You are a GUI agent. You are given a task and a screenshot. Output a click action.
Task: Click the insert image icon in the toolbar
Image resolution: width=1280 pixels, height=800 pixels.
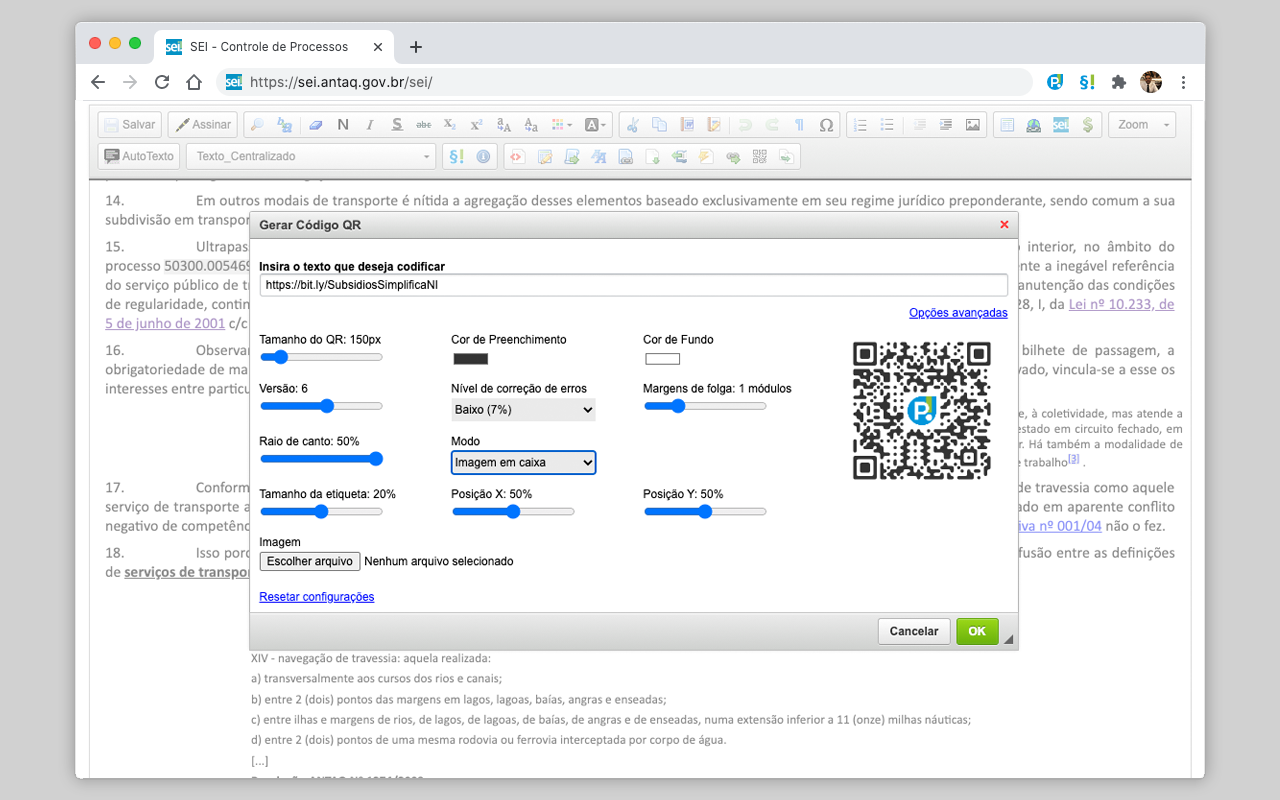pos(972,125)
